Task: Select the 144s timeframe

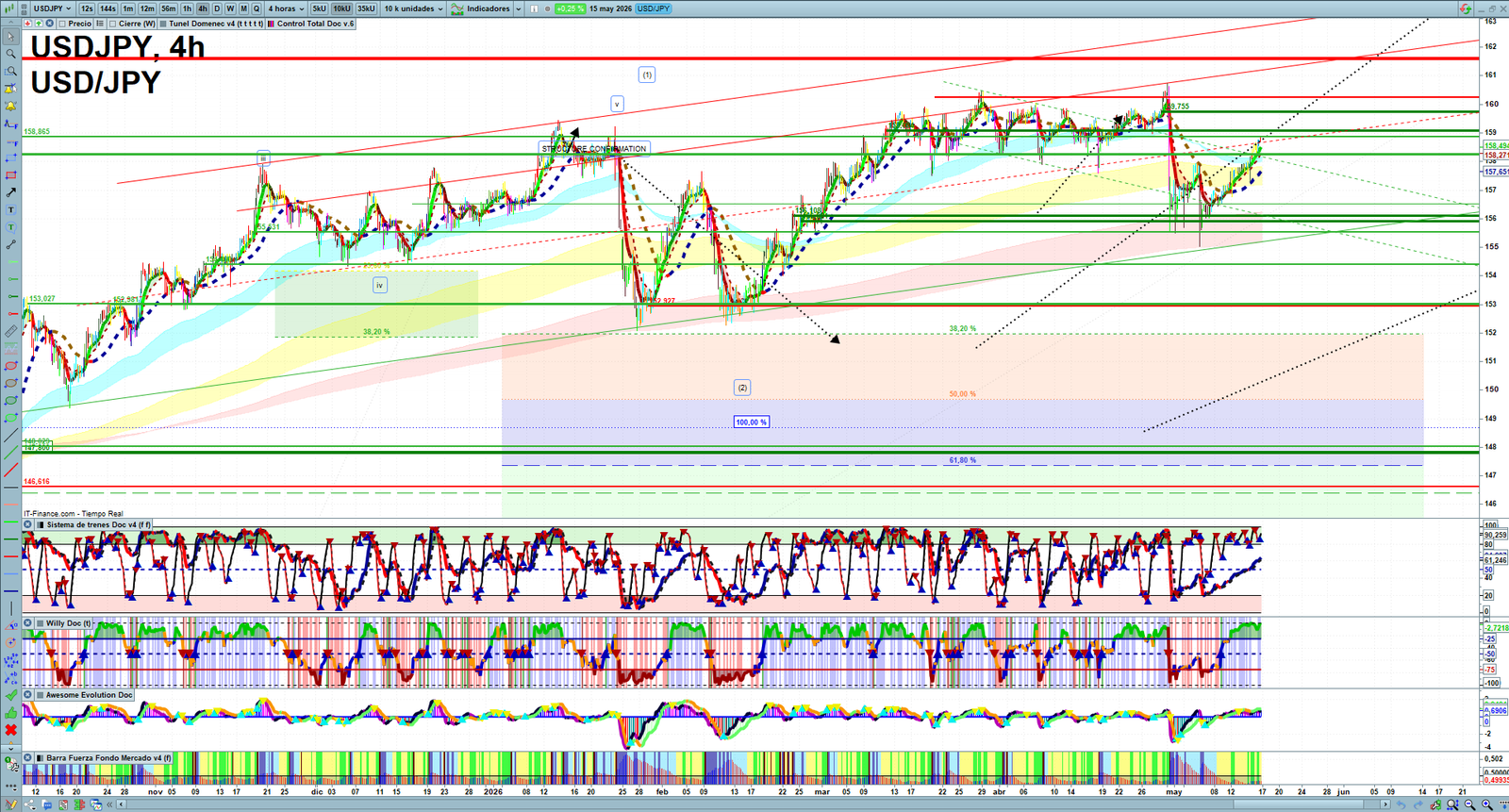Action: [x=108, y=8]
